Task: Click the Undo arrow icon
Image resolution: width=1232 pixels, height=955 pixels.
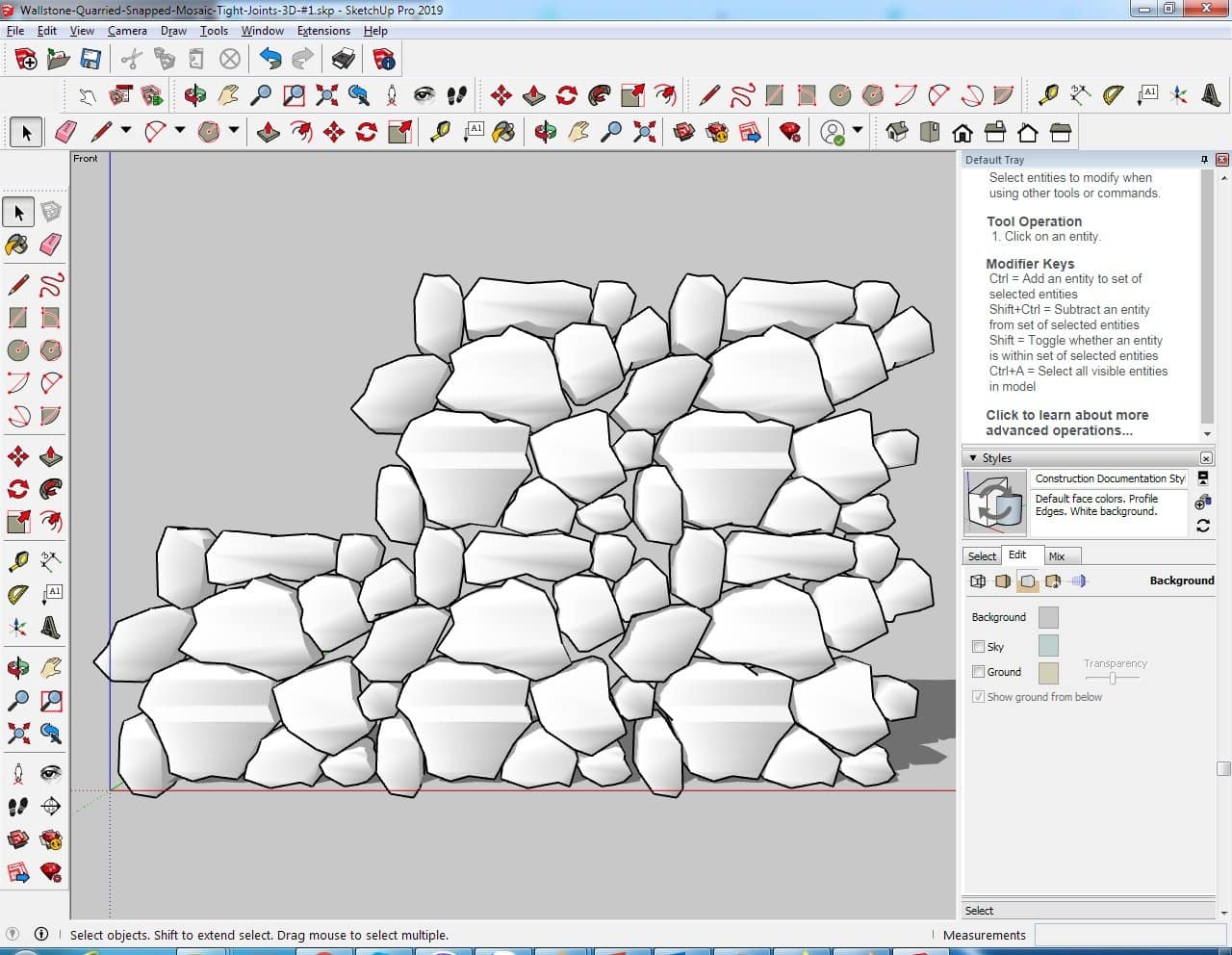Action: 270,60
